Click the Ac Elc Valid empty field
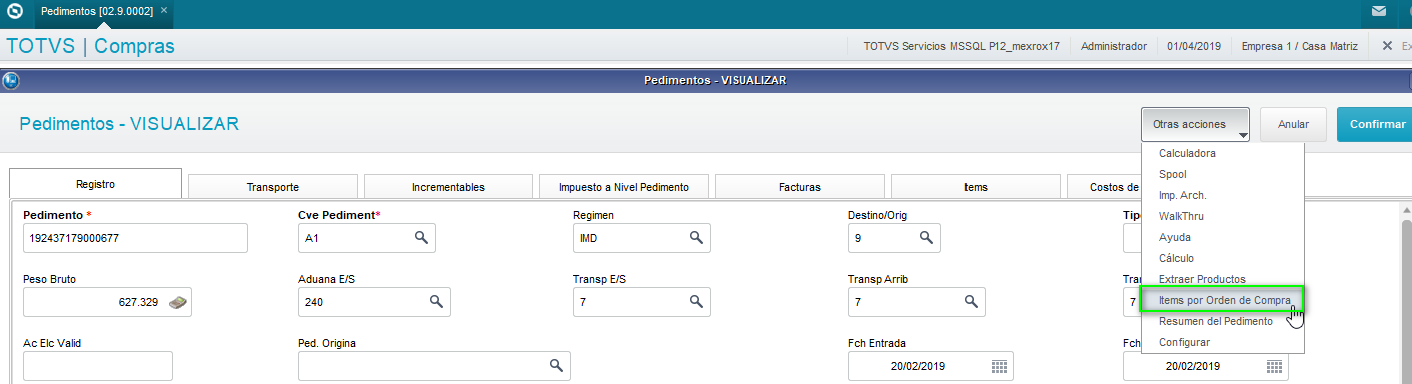 click(98, 366)
